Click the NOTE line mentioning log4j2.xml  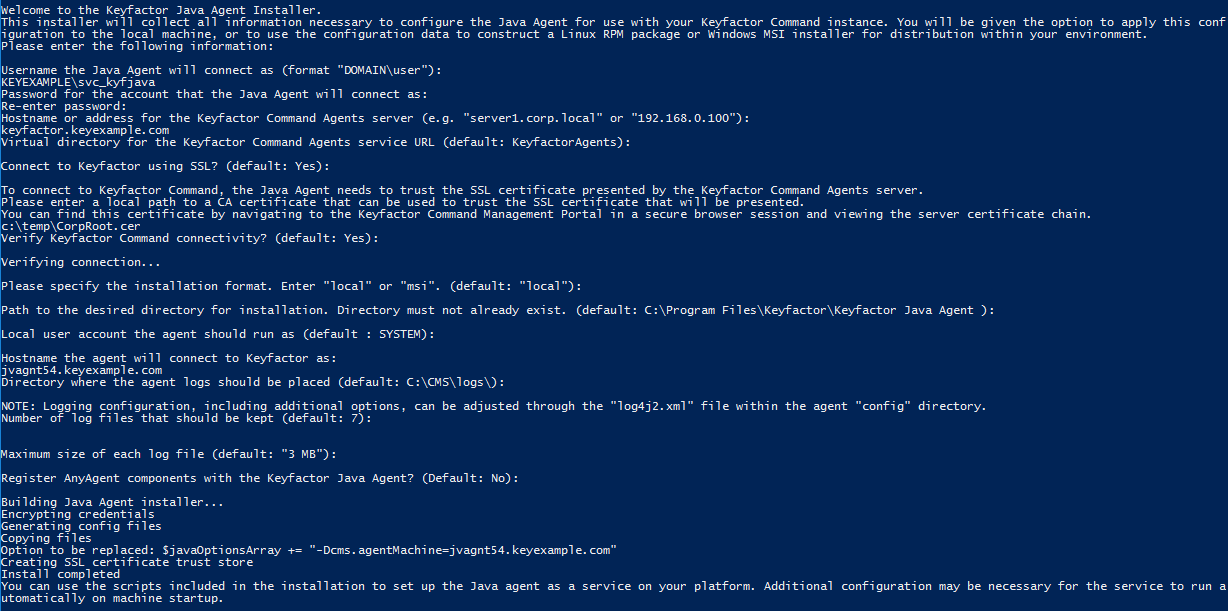493,406
